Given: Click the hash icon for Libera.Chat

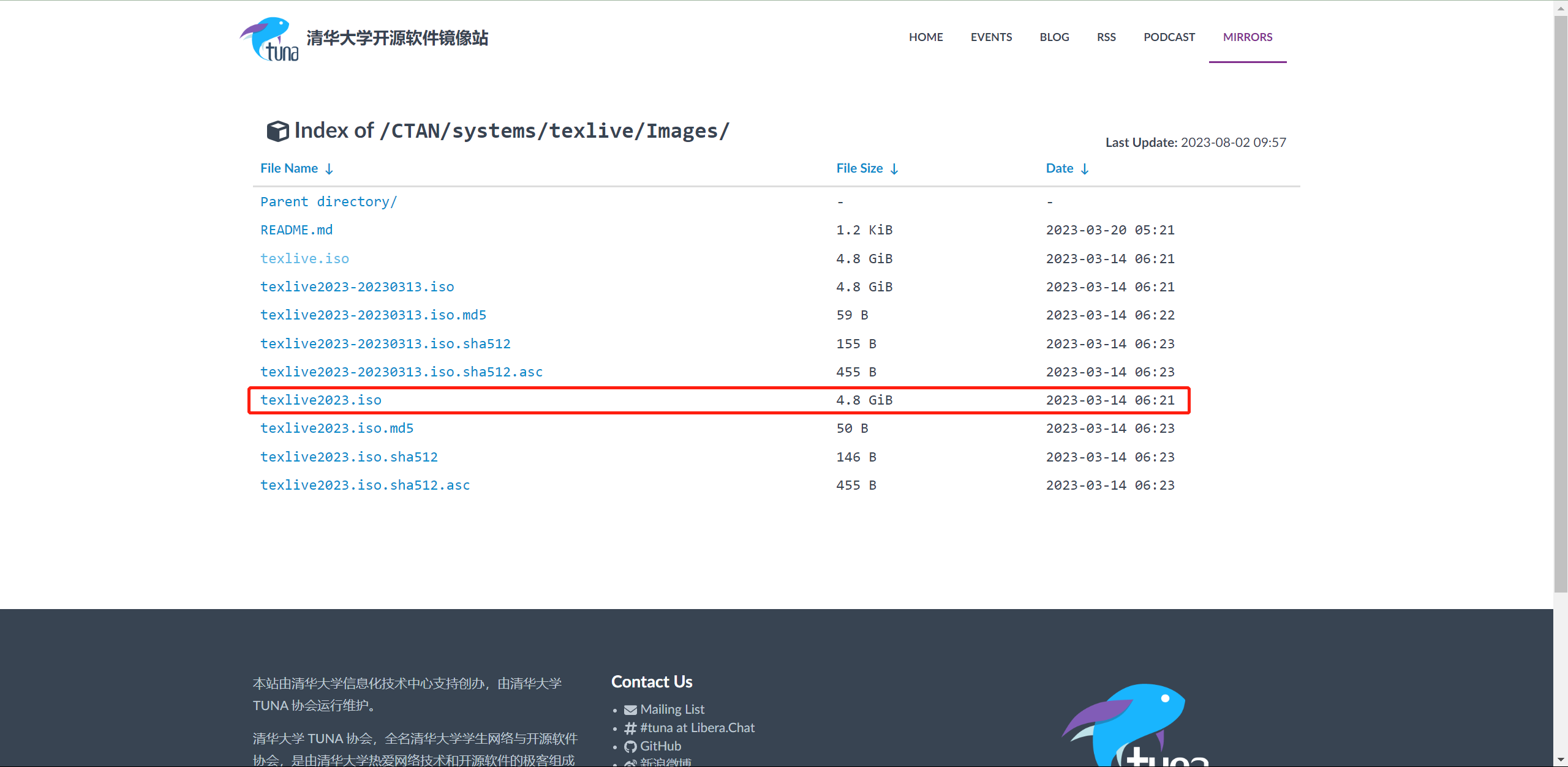Looking at the screenshot, I should tap(630, 728).
